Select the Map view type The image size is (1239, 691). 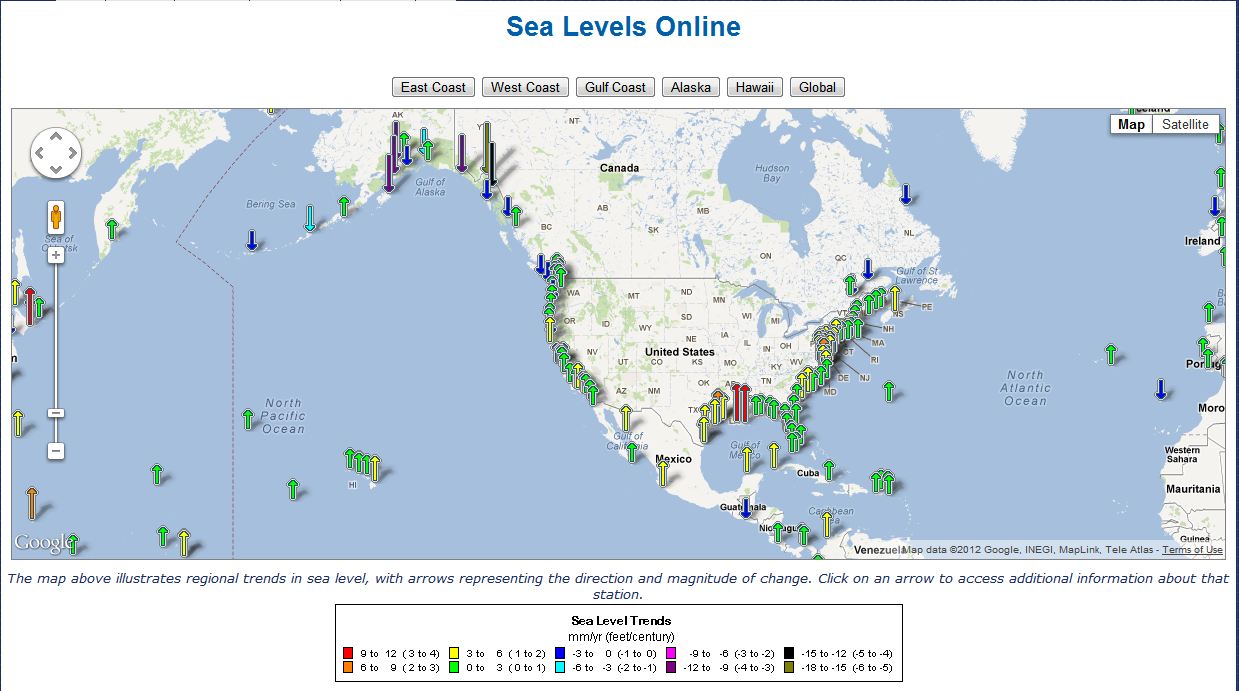pos(1131,124)
